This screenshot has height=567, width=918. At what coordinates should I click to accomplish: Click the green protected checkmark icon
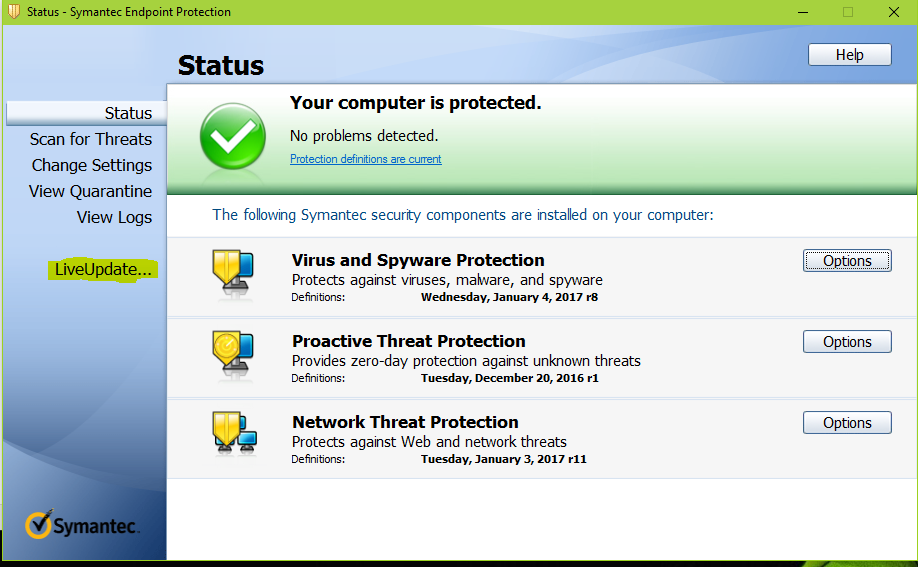[232, 136]
